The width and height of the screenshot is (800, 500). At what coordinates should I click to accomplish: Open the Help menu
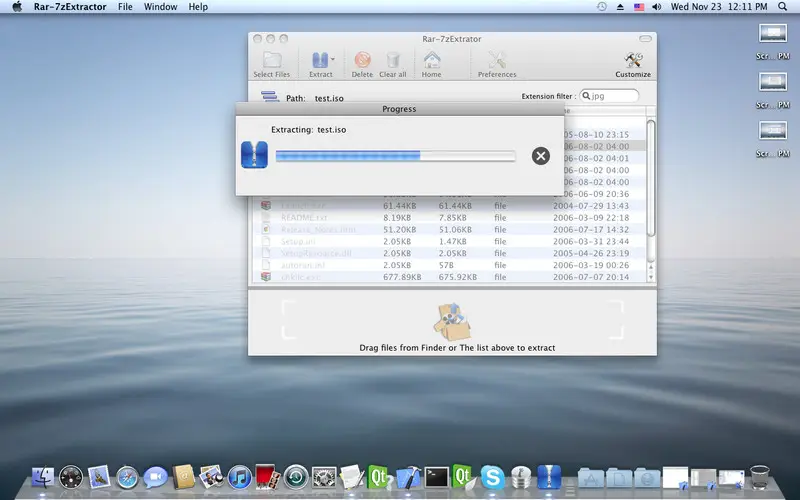[198, 7]
